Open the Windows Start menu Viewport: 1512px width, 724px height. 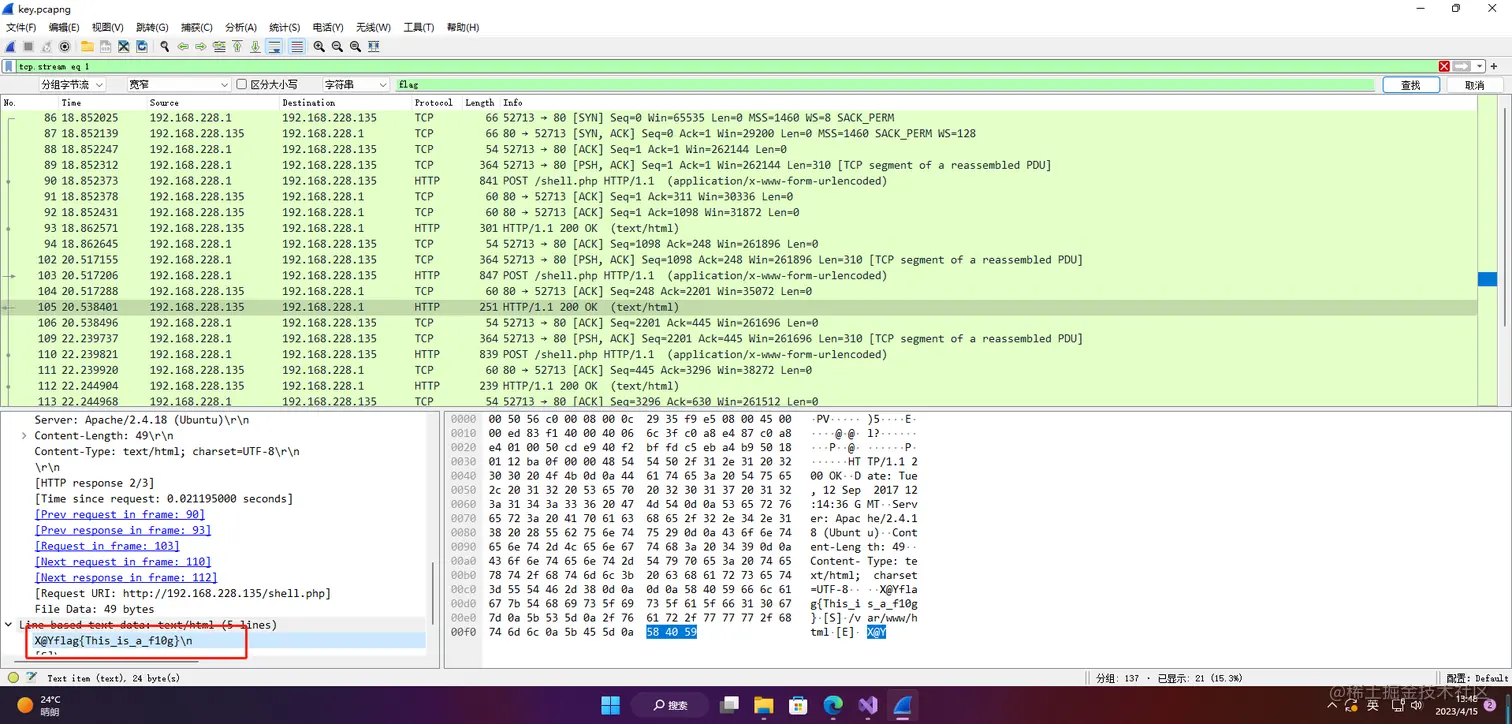coord(610,705)
